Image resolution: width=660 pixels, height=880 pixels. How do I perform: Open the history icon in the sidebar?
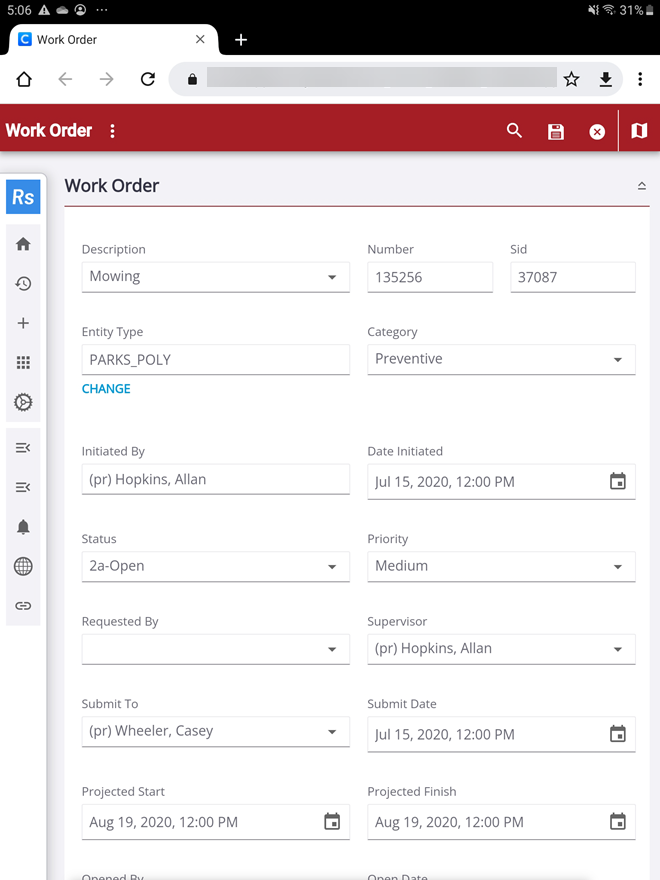23,284
